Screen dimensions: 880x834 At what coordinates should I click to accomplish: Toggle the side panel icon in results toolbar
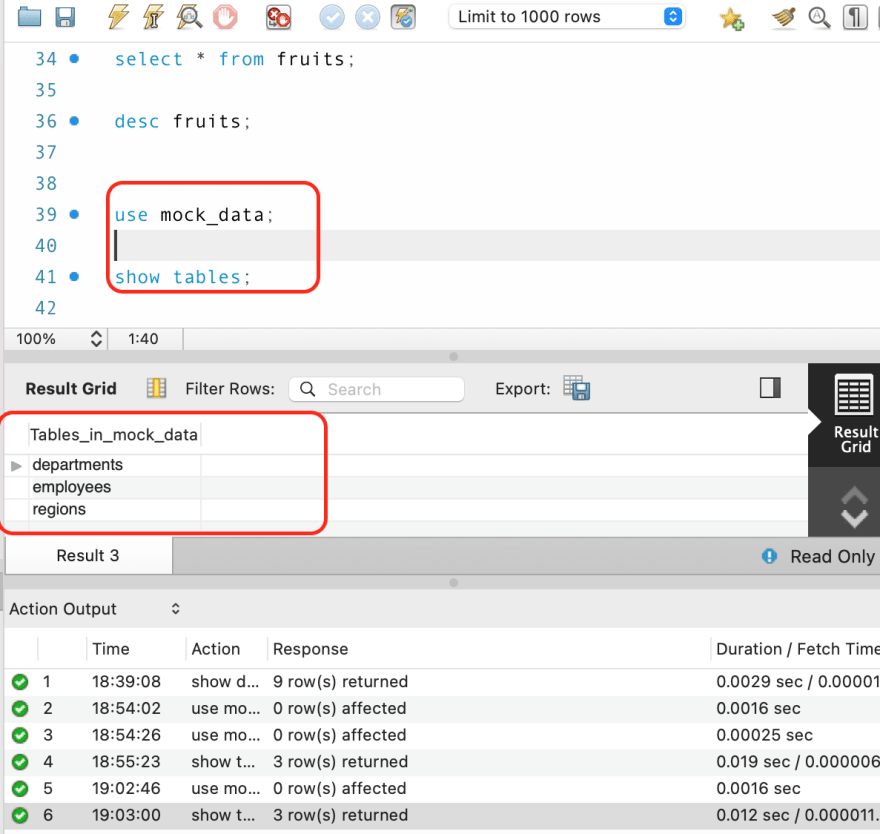[x=770, y=388]
